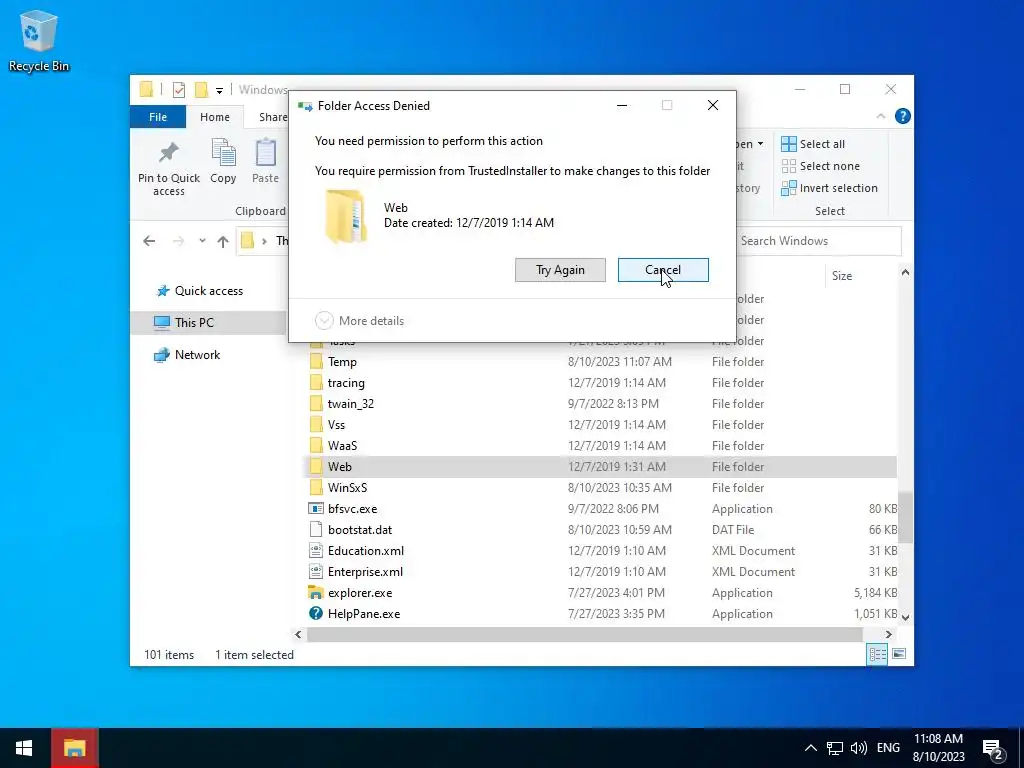1024x768 pixels.
Task: Click the Try Again button
Action: [560, 270]
